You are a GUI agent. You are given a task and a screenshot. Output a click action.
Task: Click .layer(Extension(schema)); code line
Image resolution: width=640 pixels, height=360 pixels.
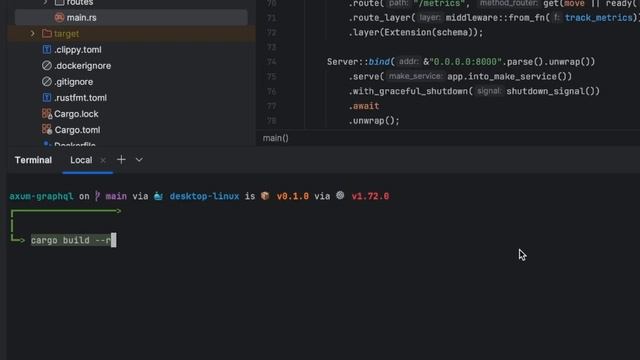416,32
